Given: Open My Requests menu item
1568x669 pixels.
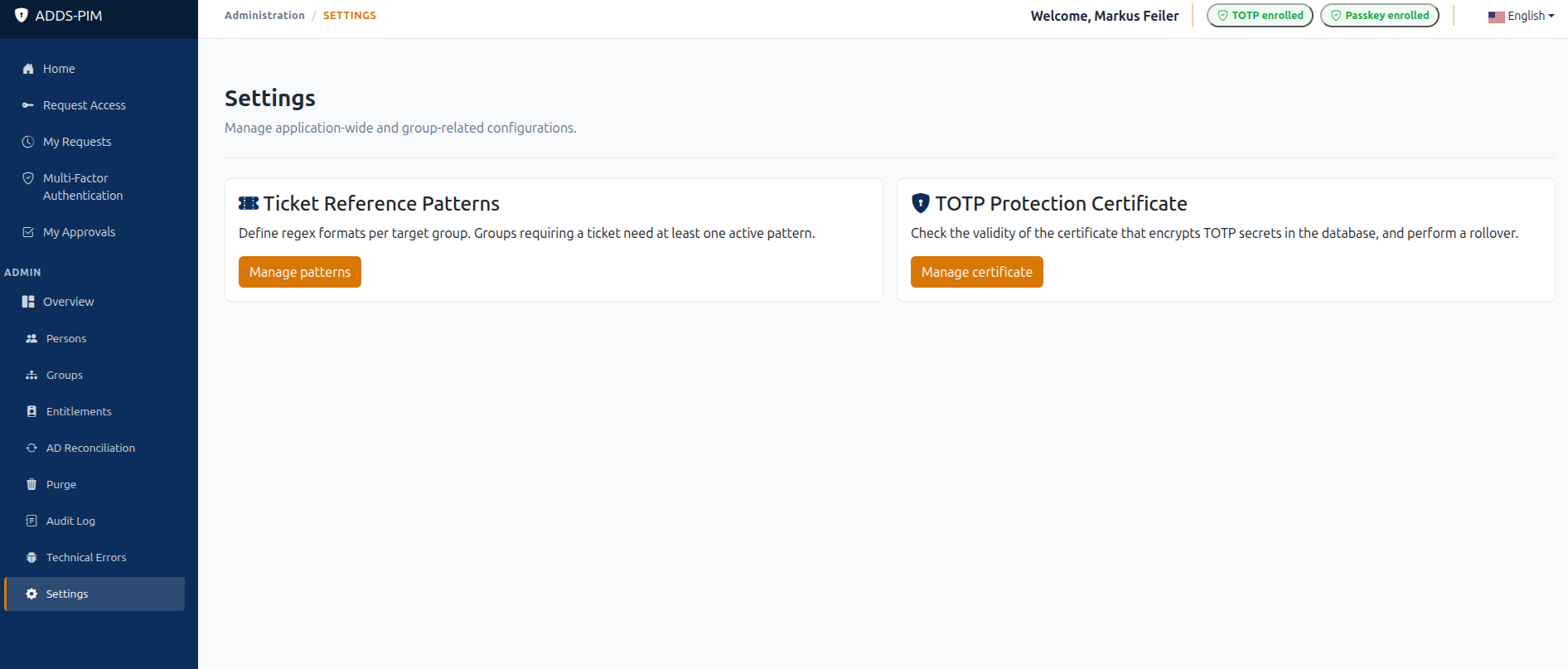Looking at the screenshot, I should tap(94, 142).
